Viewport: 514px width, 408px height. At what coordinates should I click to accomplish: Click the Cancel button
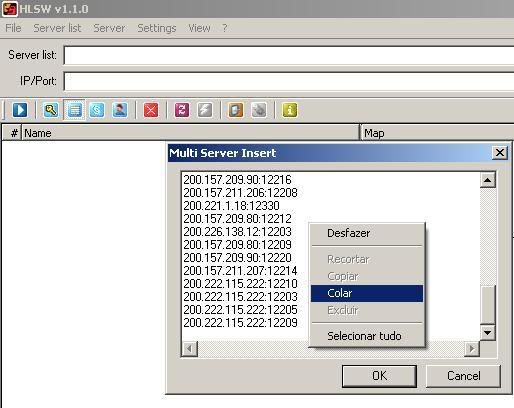pyautogui.click(x=464, y=376)
